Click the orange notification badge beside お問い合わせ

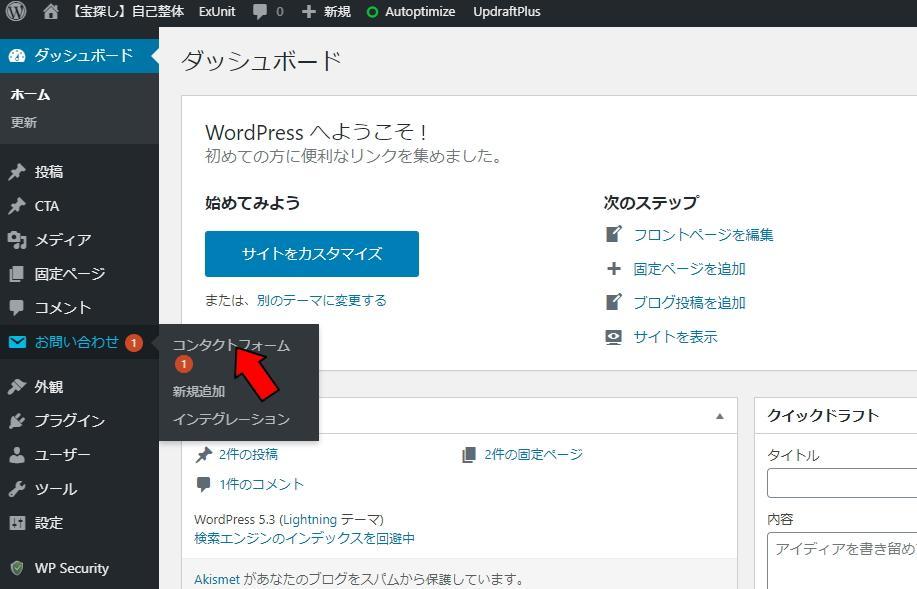point(133,342)
